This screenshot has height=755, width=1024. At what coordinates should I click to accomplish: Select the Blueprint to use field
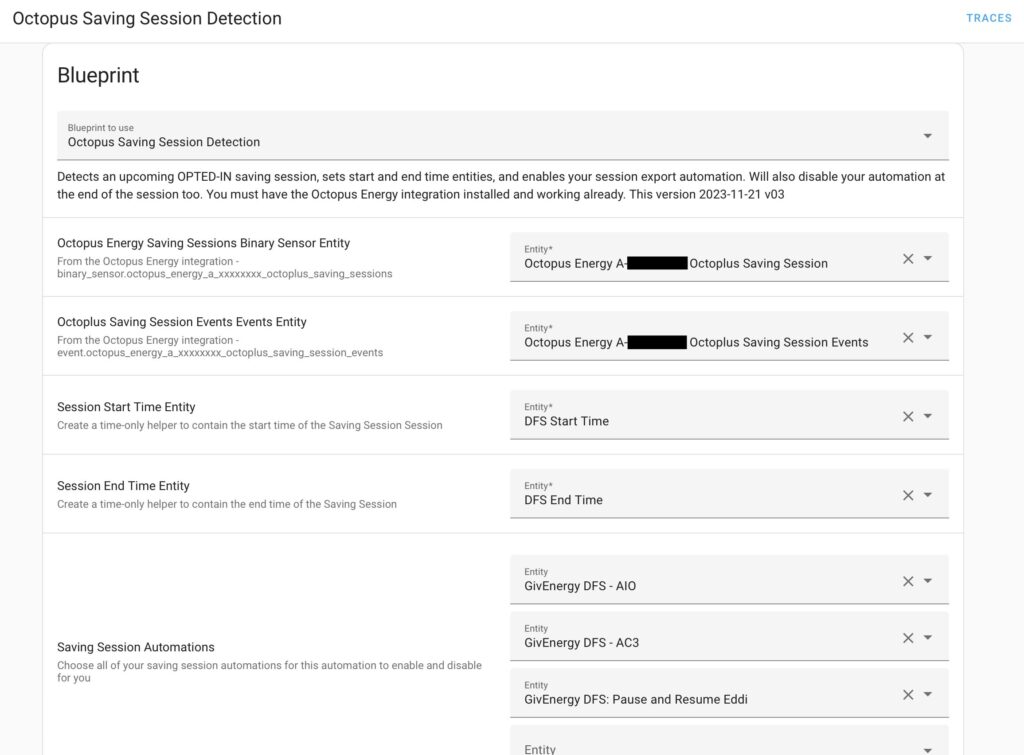[x=502, y=135]
